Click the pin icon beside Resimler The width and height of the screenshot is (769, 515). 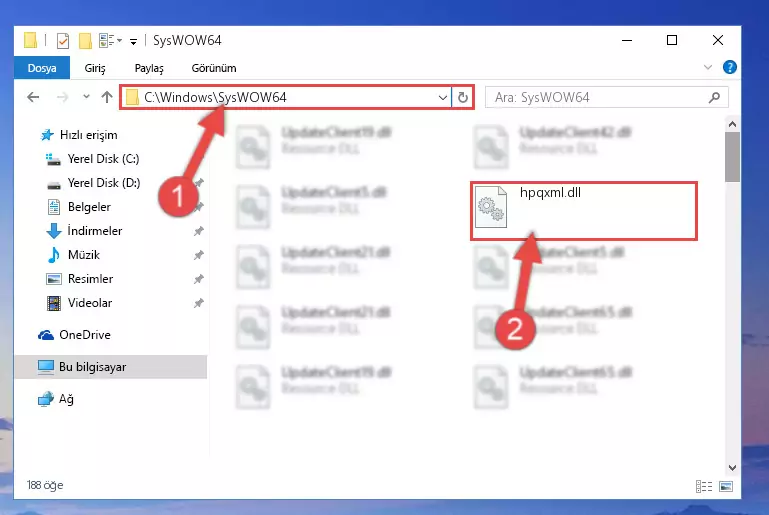coord(199,279)
